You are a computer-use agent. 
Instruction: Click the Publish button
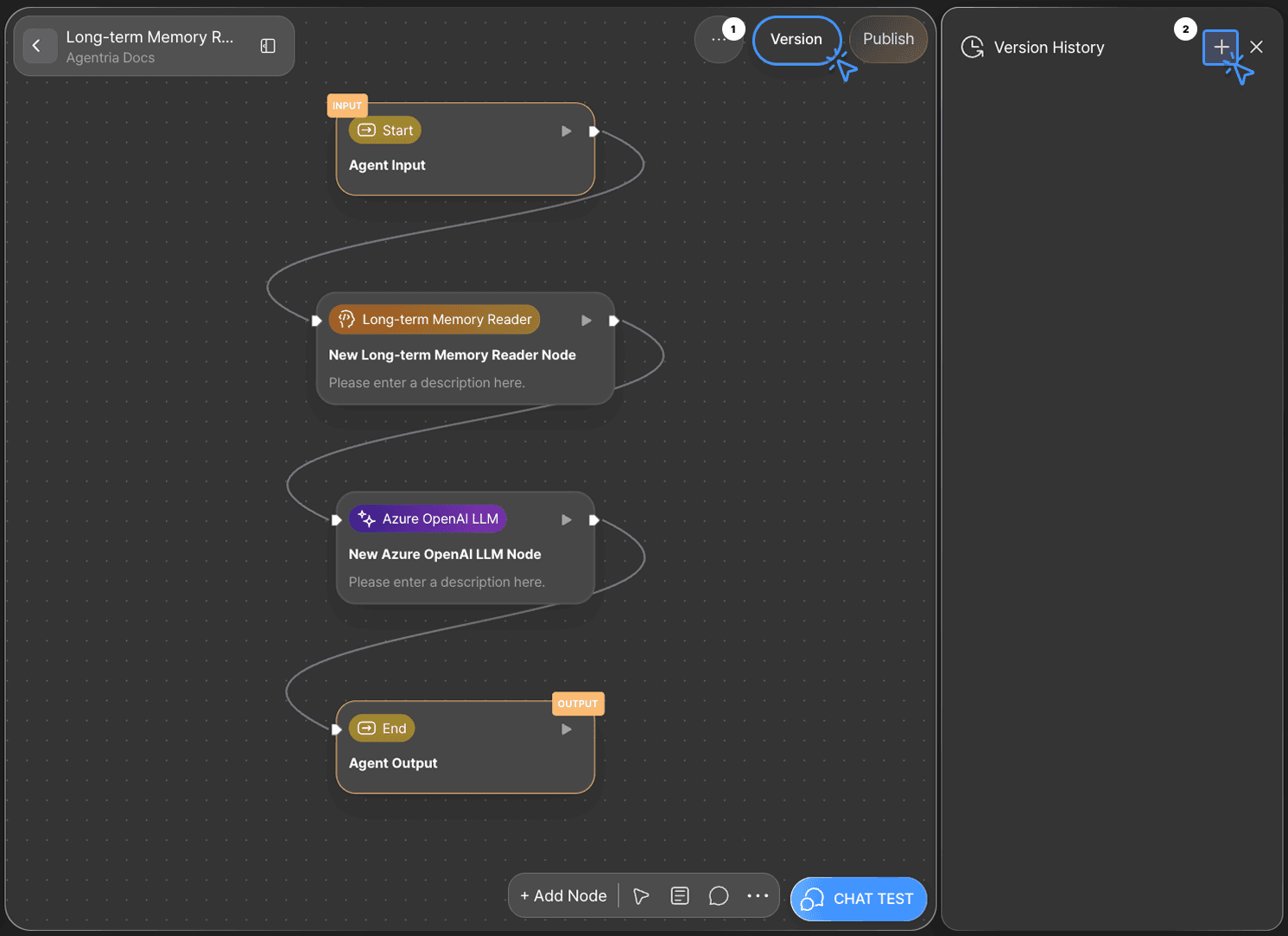point(888,39)
